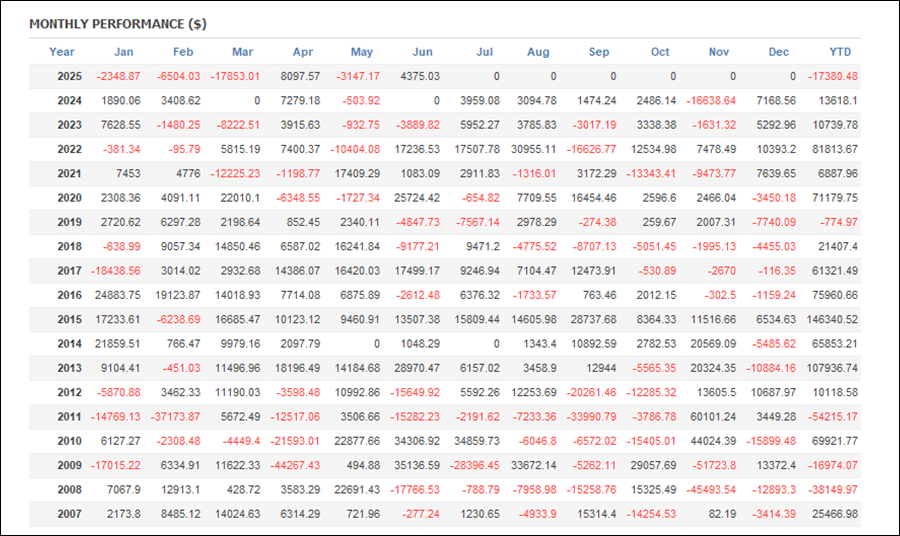This screenshot has width=900, height=536.
Task: Click the March 2025 value -17853.01
Action: (x=235, y=76)
